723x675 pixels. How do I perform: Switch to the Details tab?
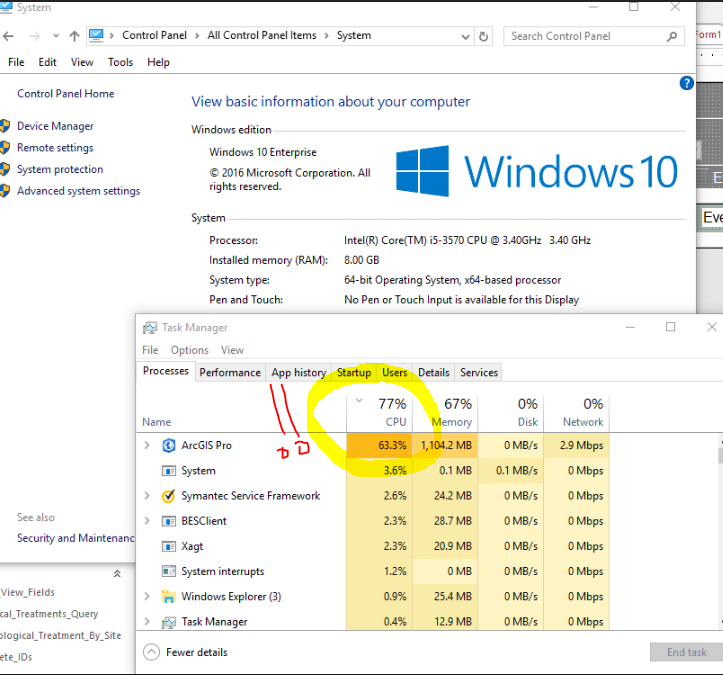434,373
